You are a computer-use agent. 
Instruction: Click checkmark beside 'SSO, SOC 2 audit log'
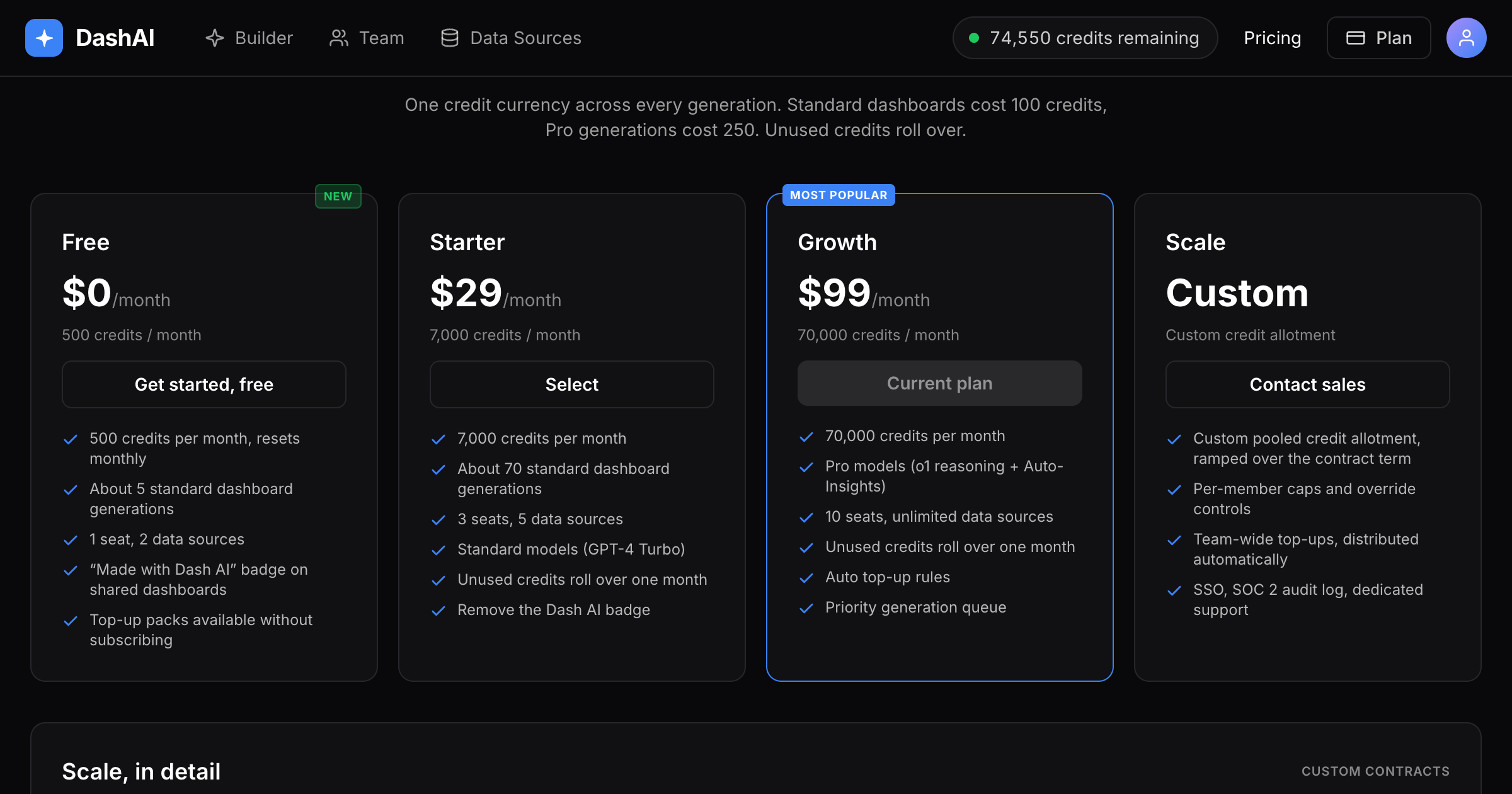click(x=1174, y=590)
